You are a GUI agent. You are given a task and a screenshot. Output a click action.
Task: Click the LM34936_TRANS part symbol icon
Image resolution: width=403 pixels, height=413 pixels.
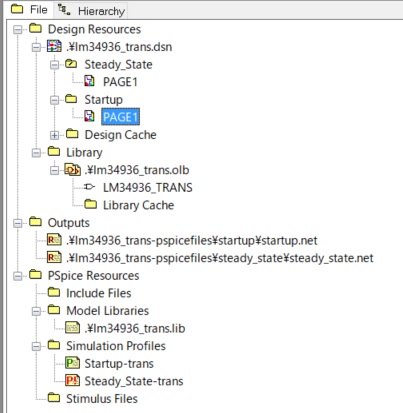(x=89, y=187)
